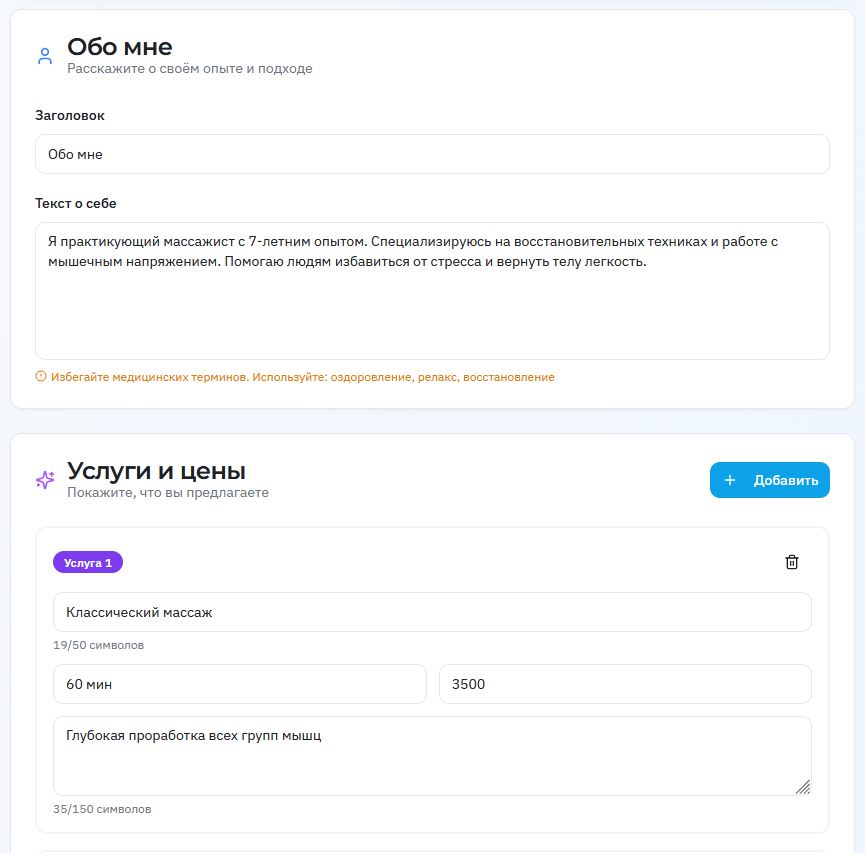
Task: Click the Заголовок field label
Action: 70,116
